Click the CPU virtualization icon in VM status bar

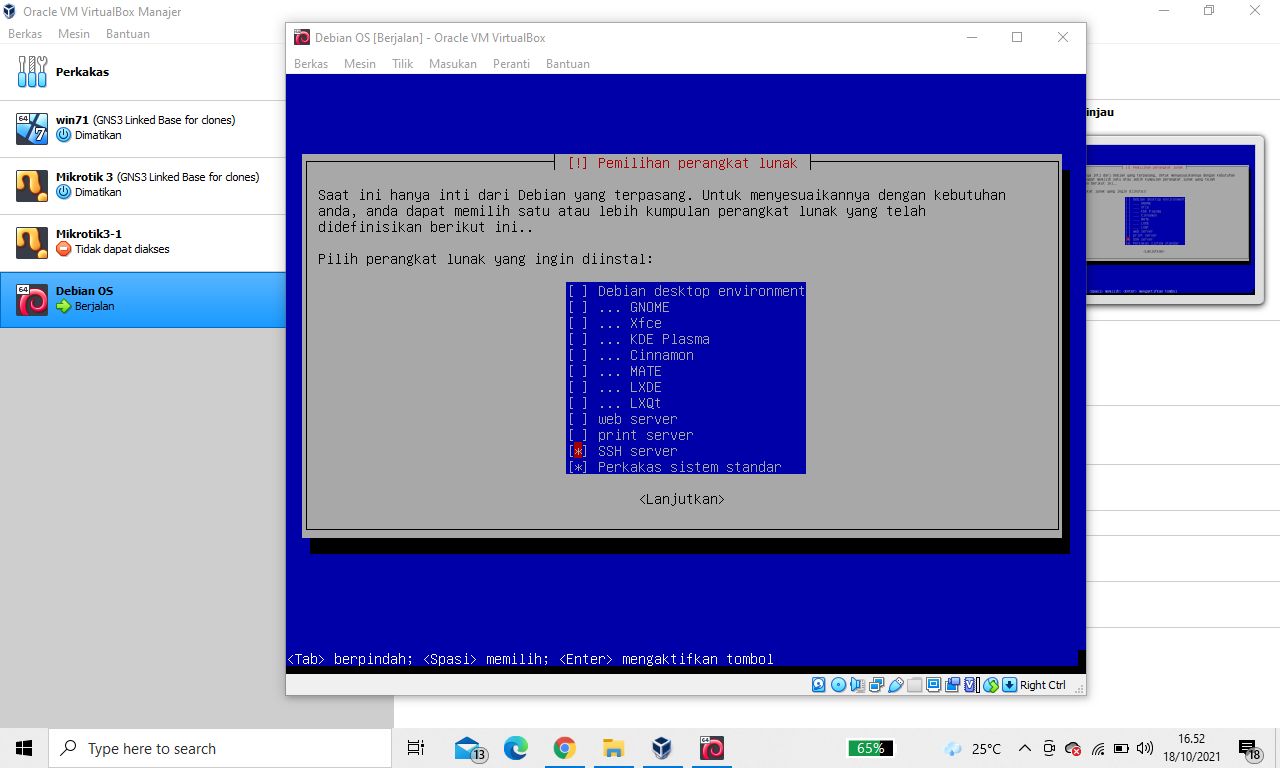click(x=970, y=685)
